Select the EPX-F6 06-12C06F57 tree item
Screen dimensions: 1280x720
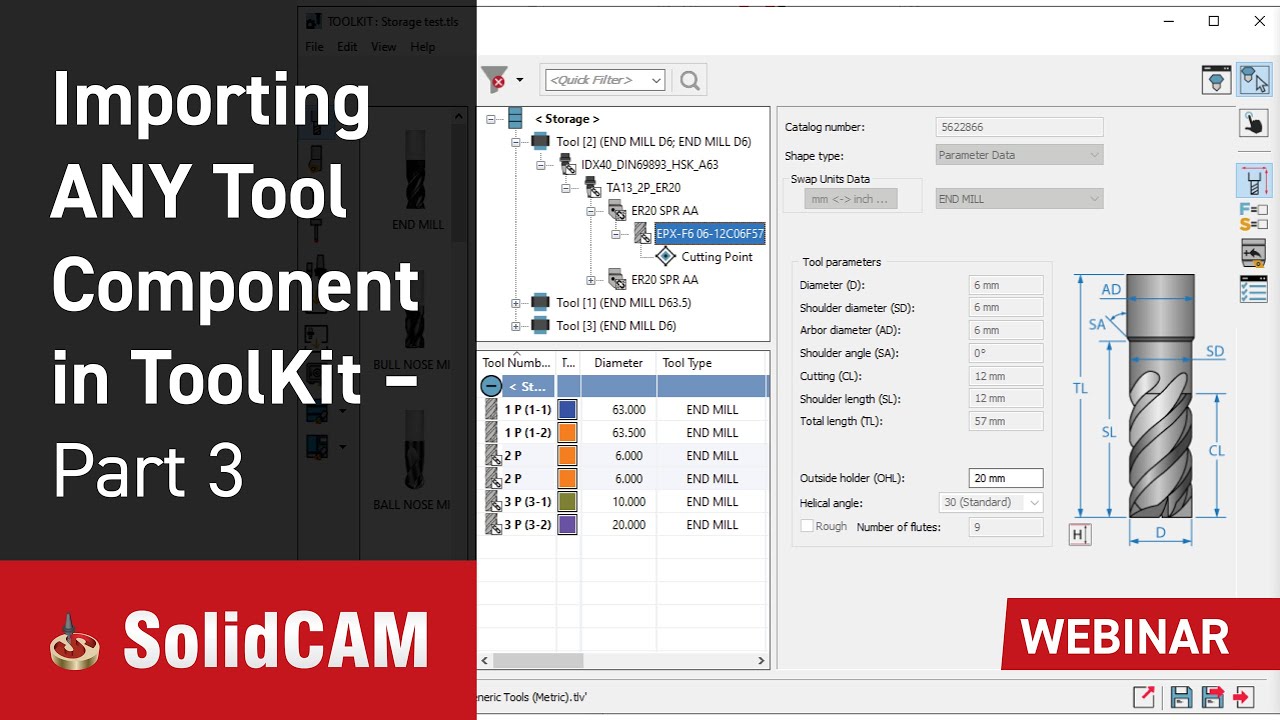click(x=710, y=234)
